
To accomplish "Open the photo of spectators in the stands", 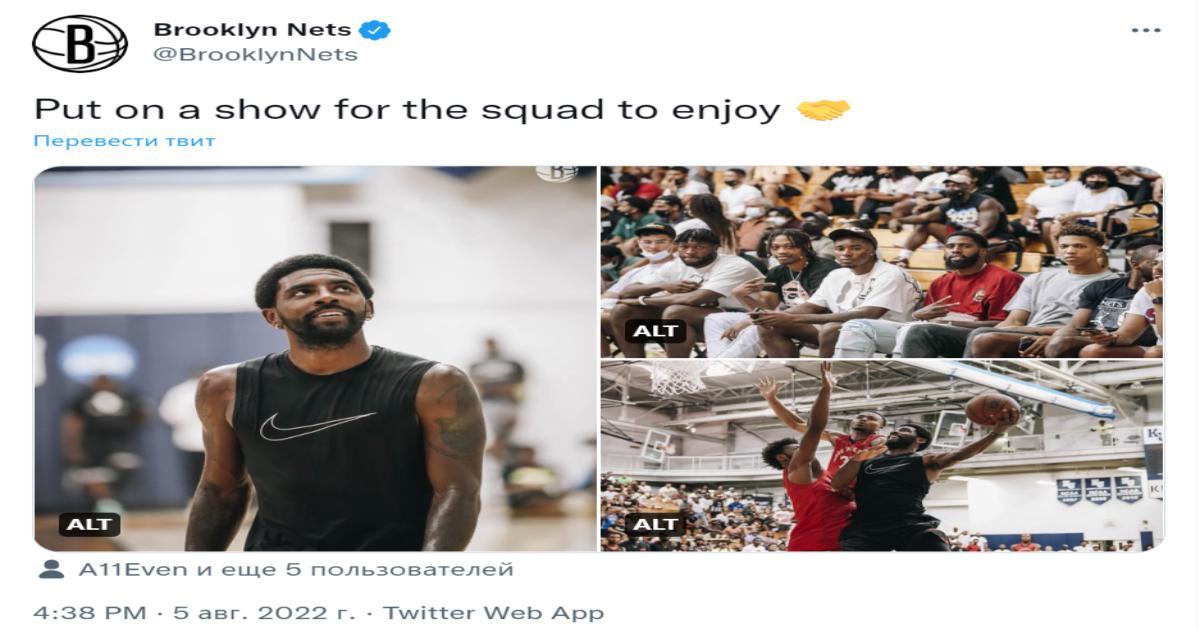I will click(882, 262).
